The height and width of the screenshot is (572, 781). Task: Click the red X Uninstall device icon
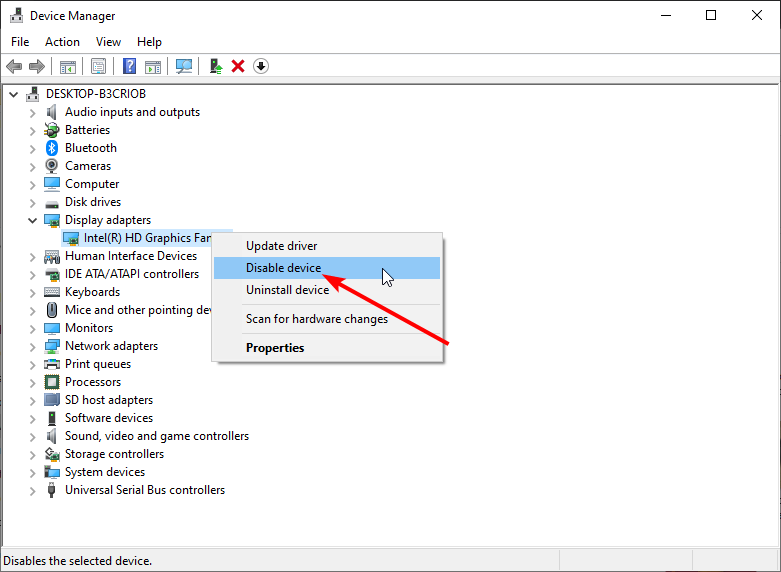tap(238, 66)
